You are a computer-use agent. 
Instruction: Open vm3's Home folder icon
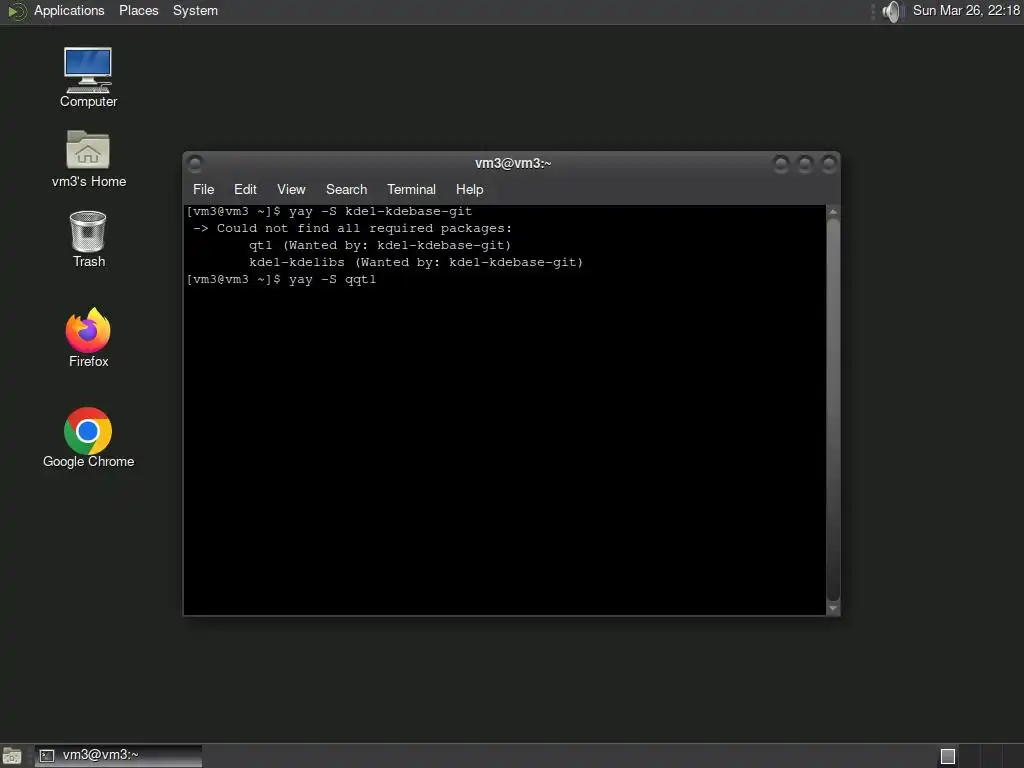click(88, 159)
